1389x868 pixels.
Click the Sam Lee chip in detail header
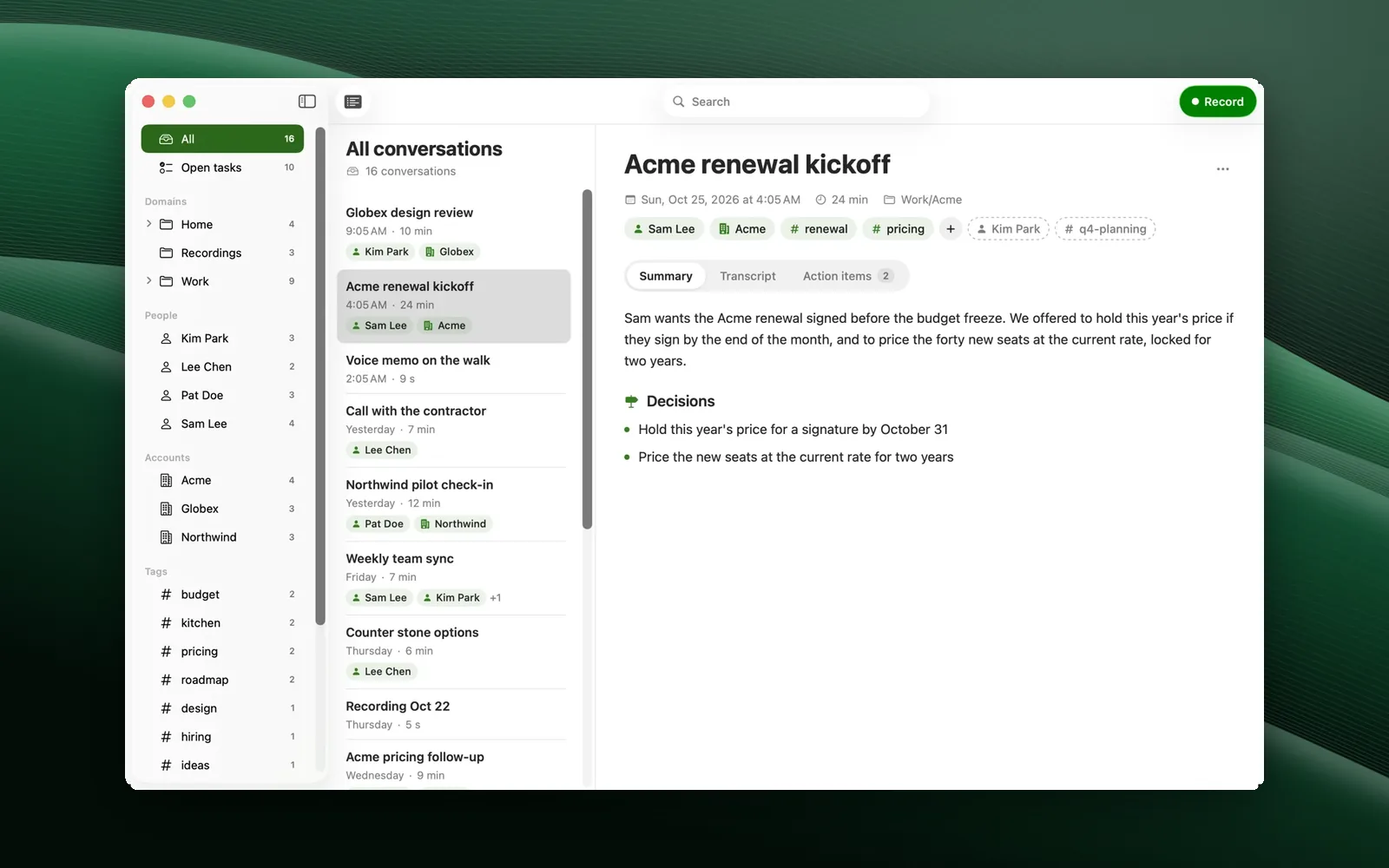coord(664,229)
